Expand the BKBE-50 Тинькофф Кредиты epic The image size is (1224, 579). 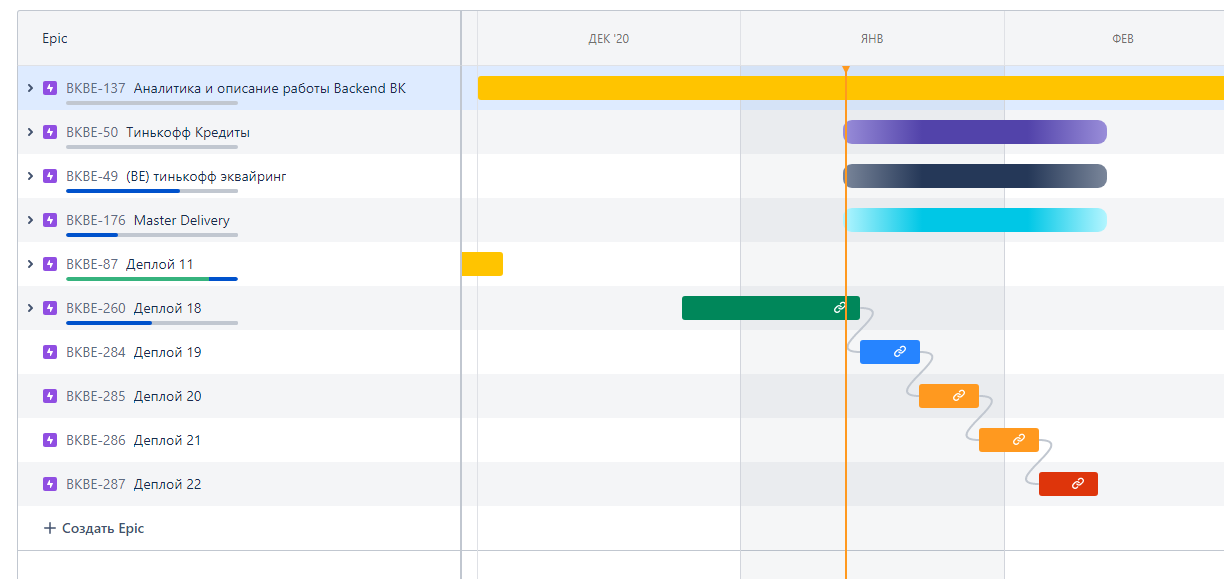31,132
